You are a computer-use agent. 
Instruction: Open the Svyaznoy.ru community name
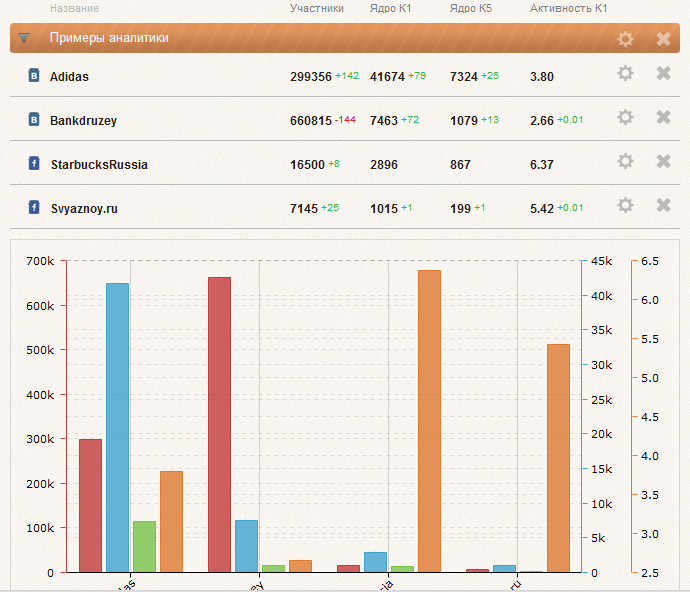click(x=84, y=209)
